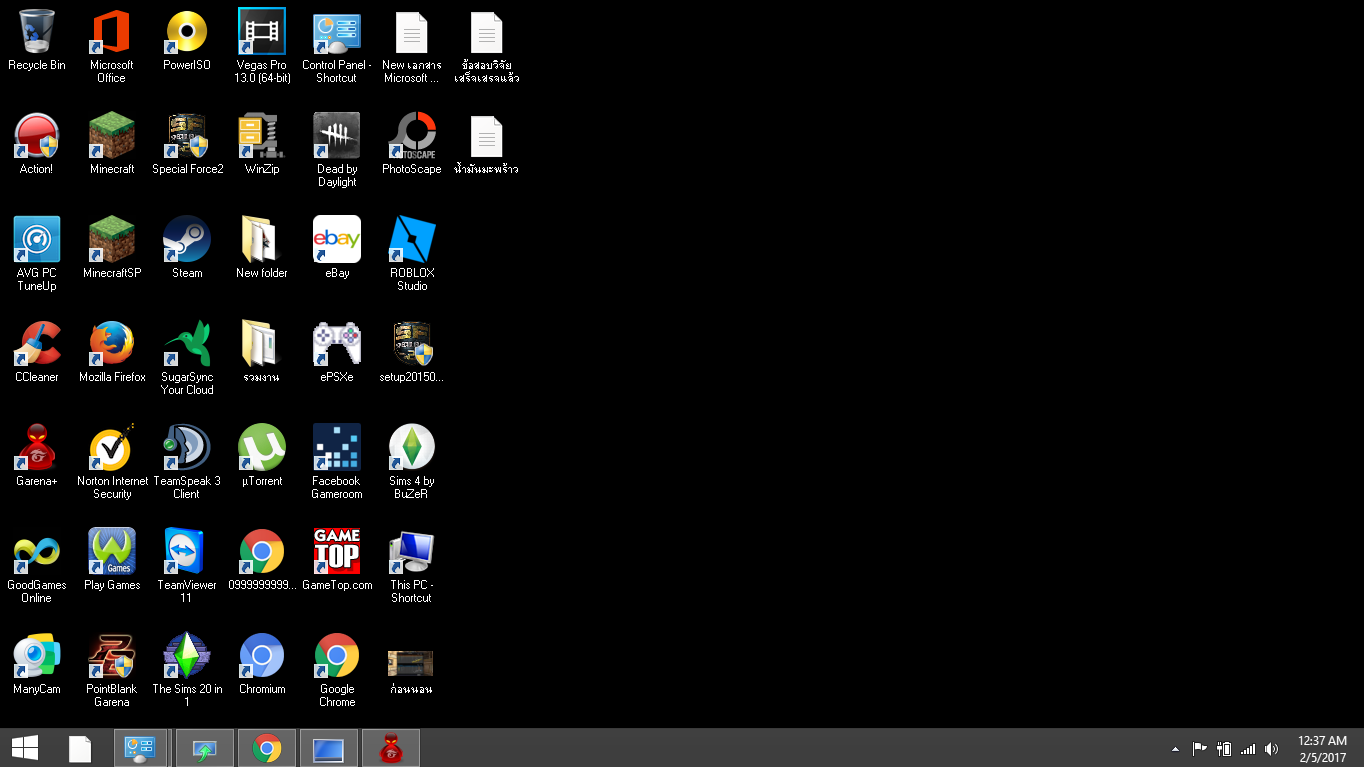Select the AVG PC TuneUp icon

click(37, 240)
